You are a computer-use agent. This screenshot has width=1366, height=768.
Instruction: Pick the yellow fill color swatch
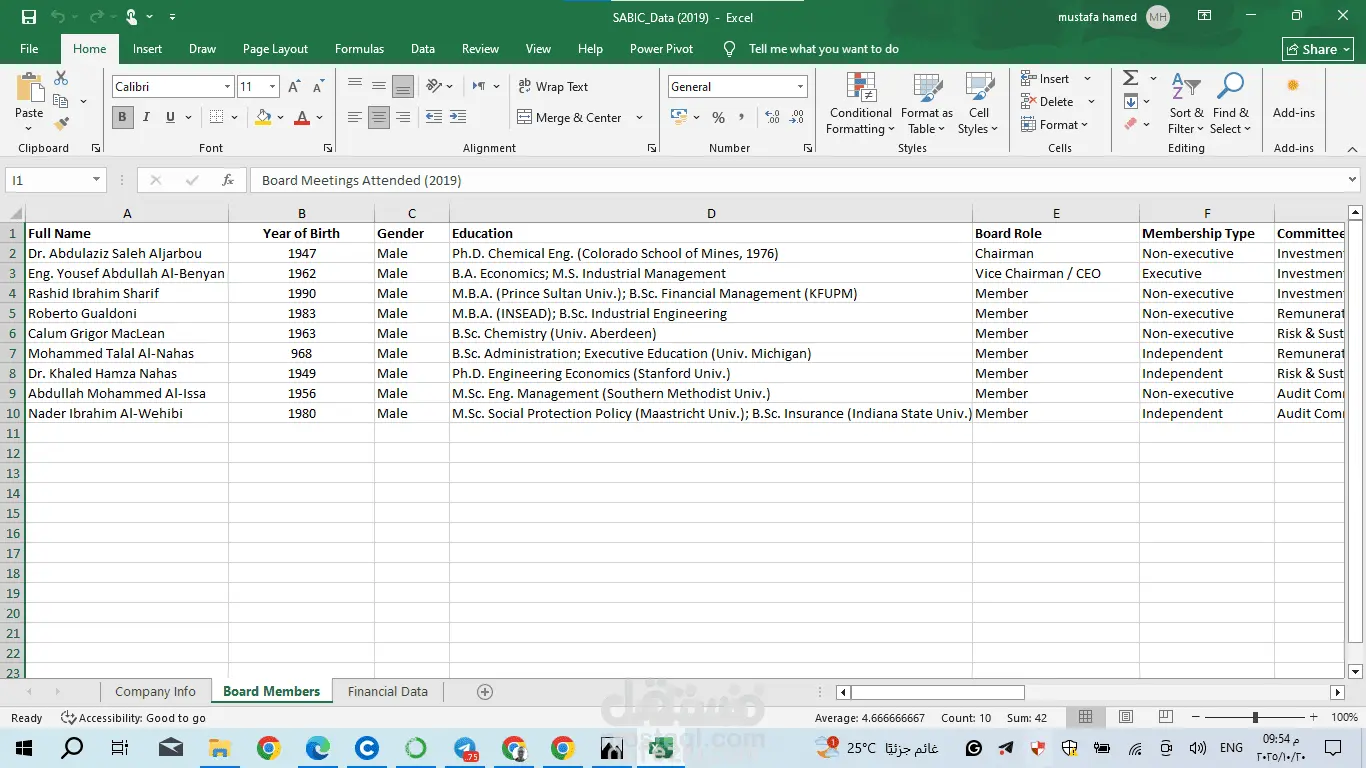pyautogui.click(x=263, y=118)
